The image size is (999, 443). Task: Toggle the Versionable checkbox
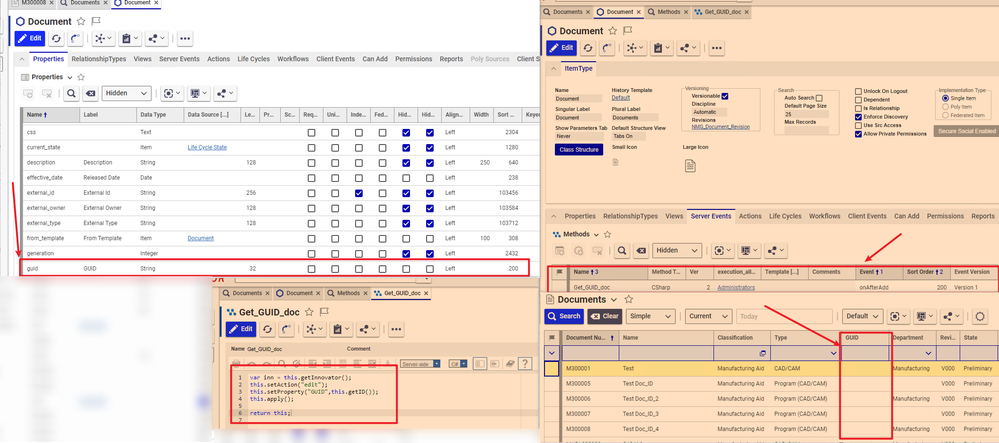click(x=725, y=96)
